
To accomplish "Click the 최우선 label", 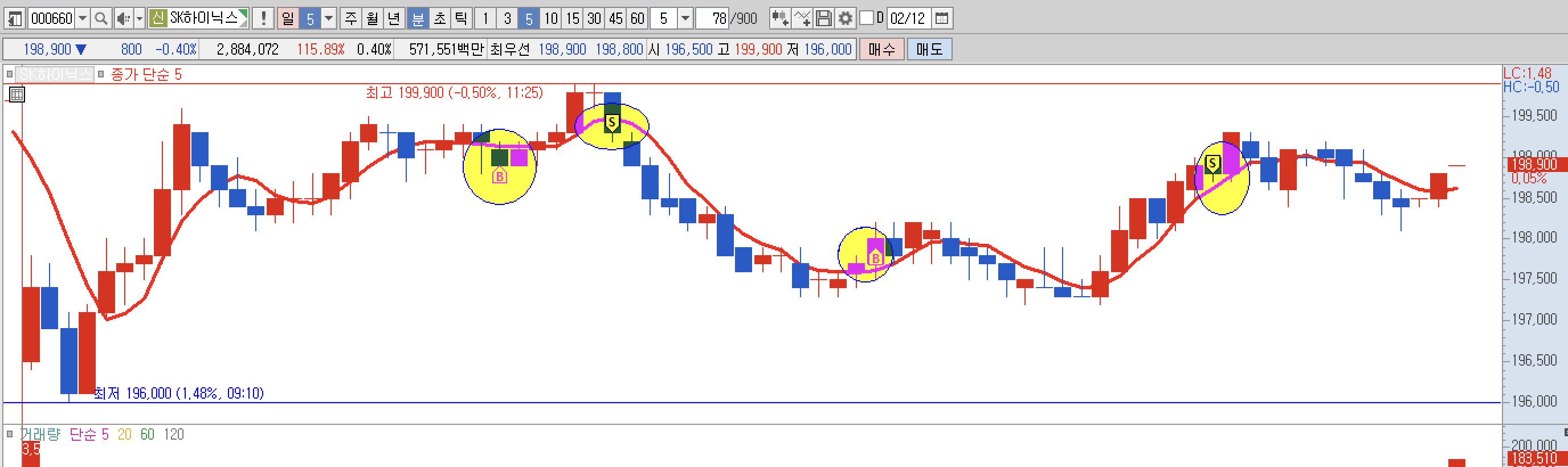I will tap(509, 49).
